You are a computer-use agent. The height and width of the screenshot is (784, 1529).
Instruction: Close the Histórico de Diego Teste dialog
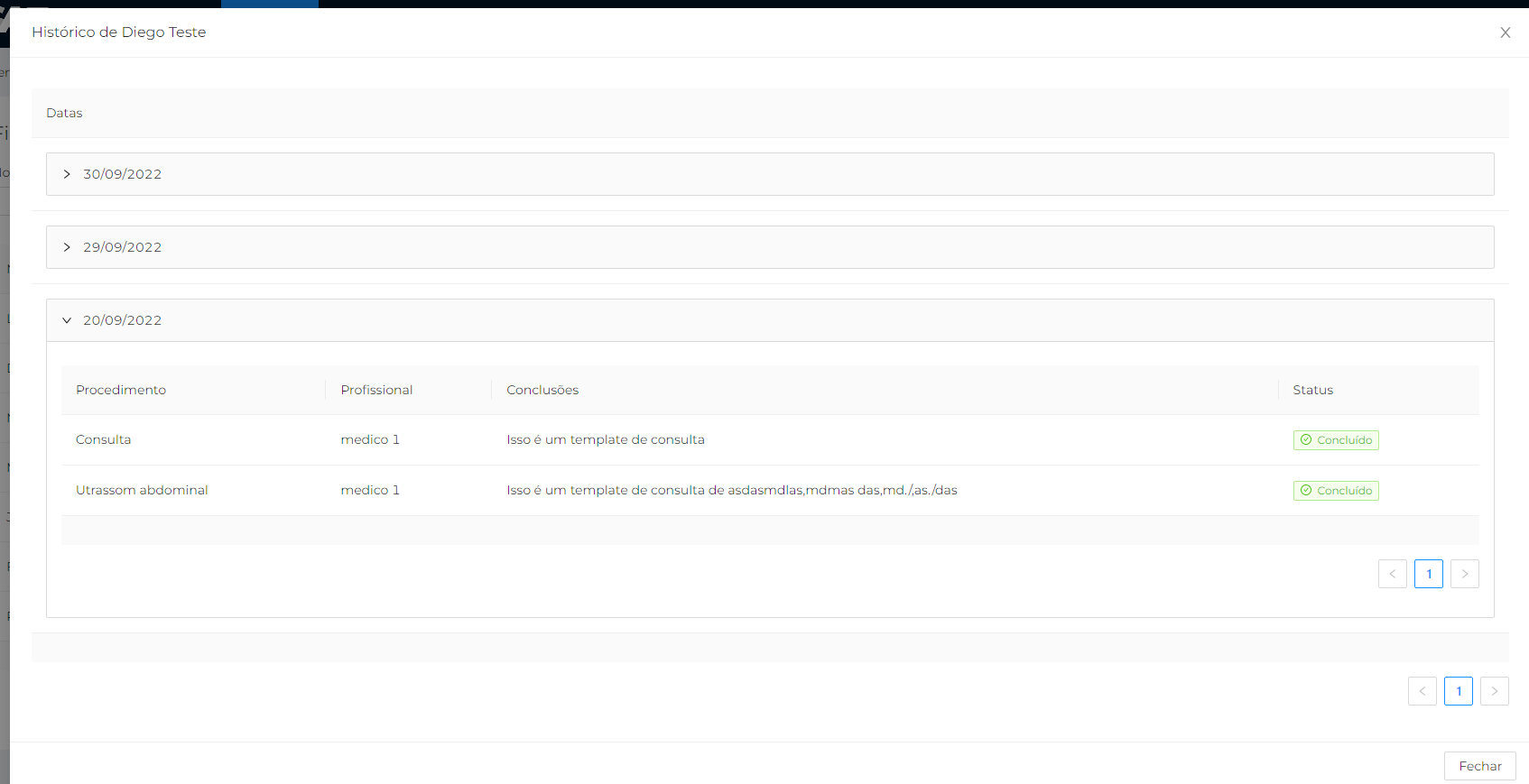click(1505, 32)
